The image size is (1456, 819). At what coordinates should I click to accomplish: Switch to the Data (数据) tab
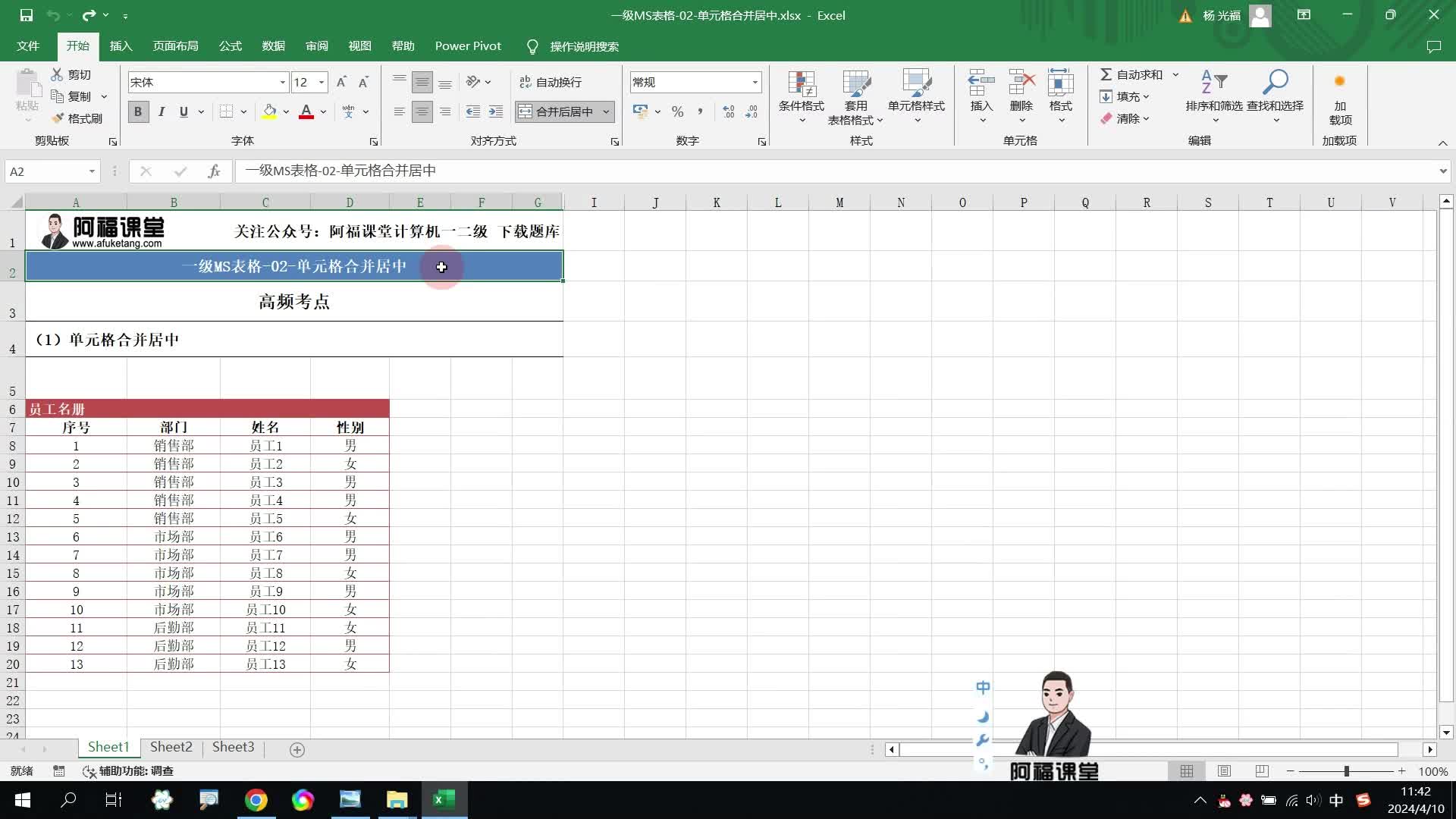[273, 46]
